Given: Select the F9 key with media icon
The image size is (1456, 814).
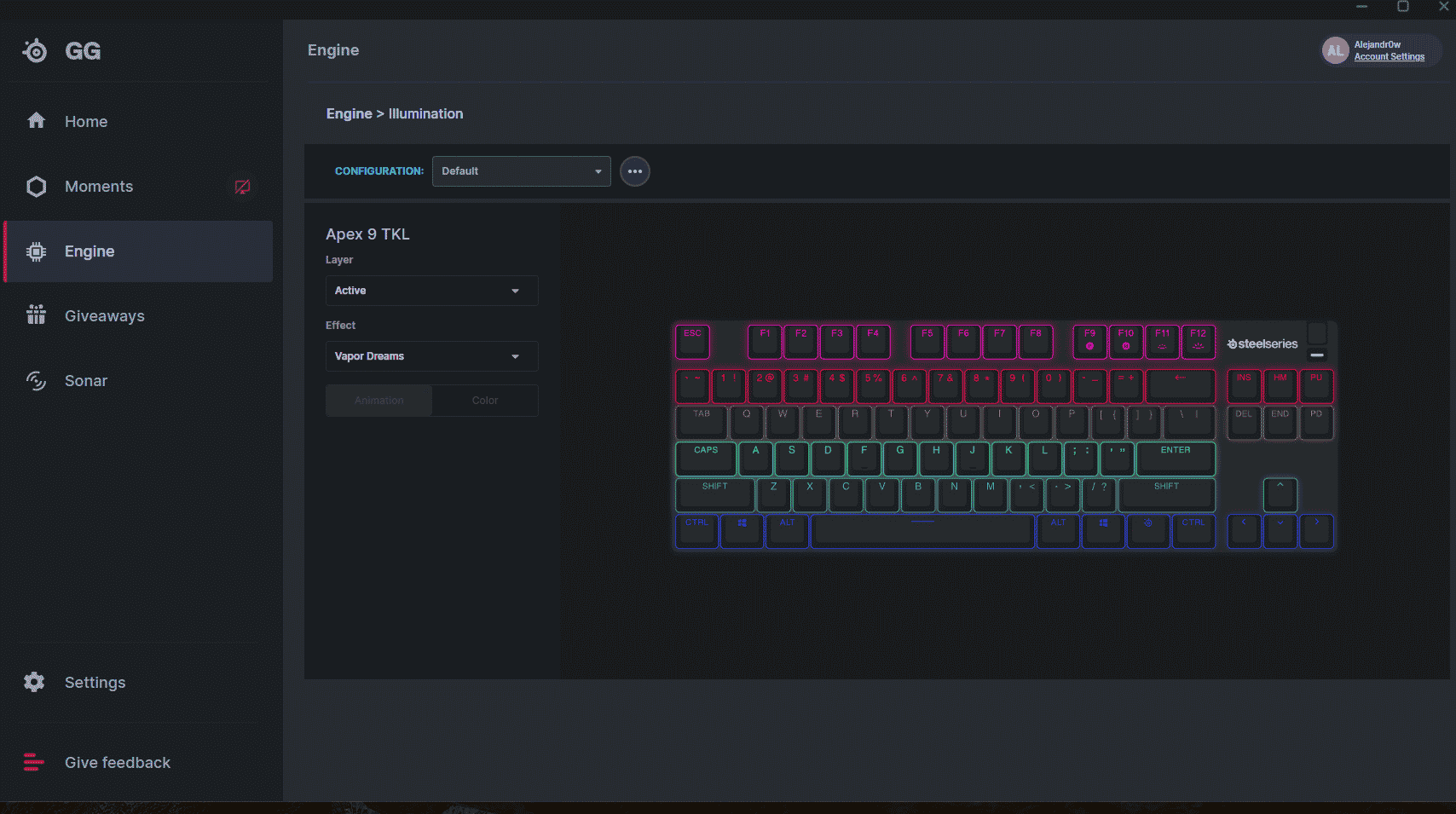Looking at the screenshot, I should (x=1090, y=342).
